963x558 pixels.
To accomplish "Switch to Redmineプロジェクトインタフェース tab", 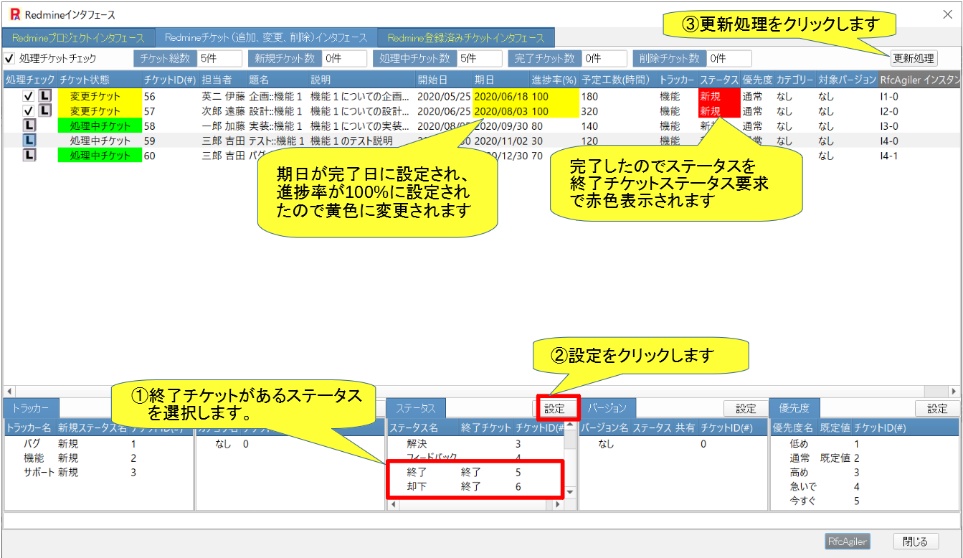I will pos(78,37).
